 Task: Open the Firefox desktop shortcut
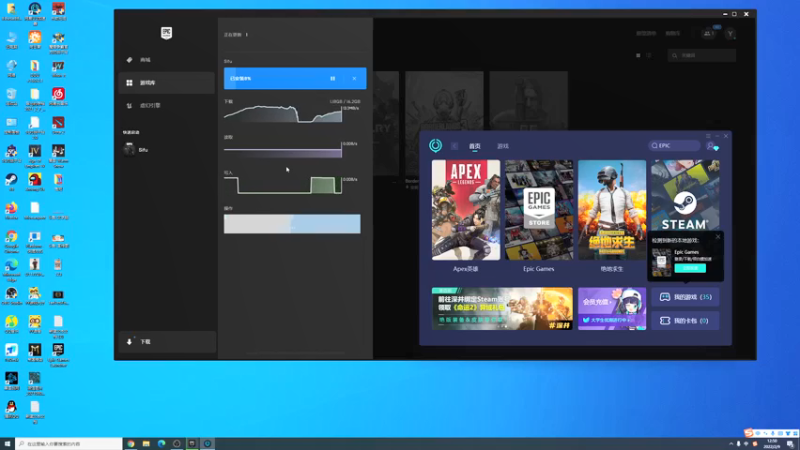11,210
